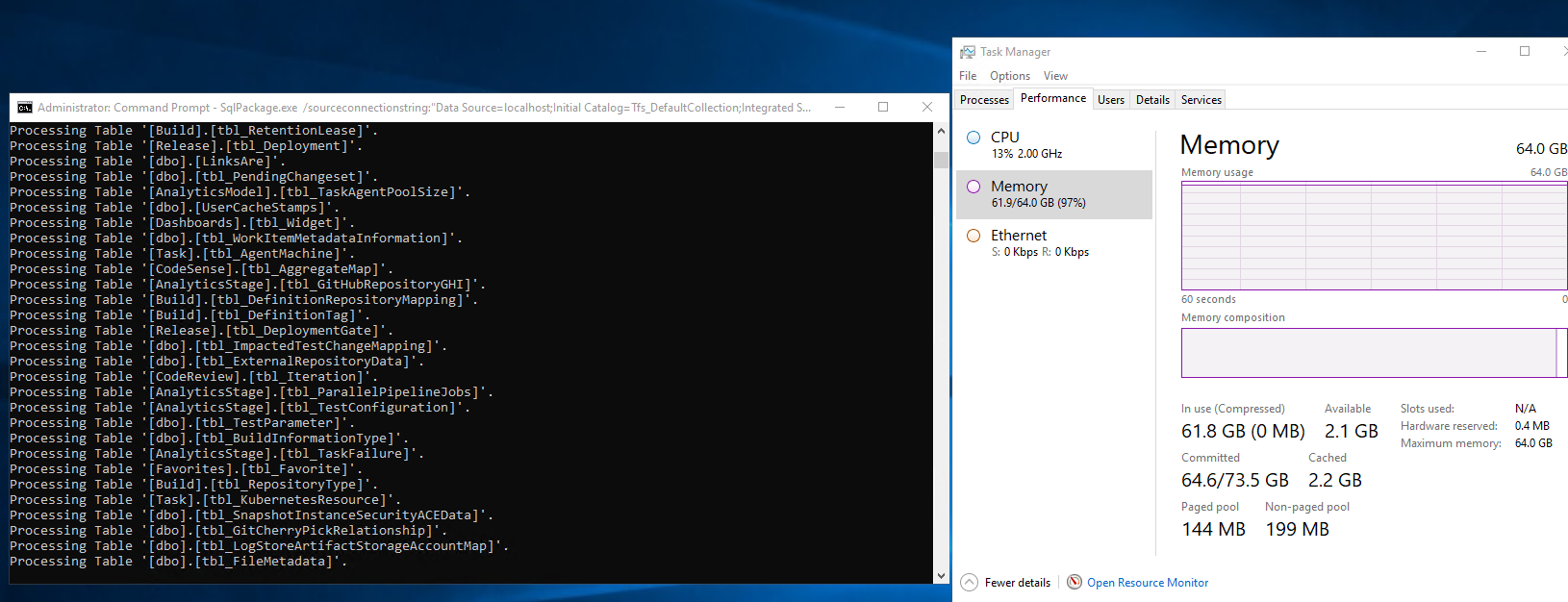Click the '[CodeSense].[tbl_AggregateMap]' line

(x=201, y=269)
